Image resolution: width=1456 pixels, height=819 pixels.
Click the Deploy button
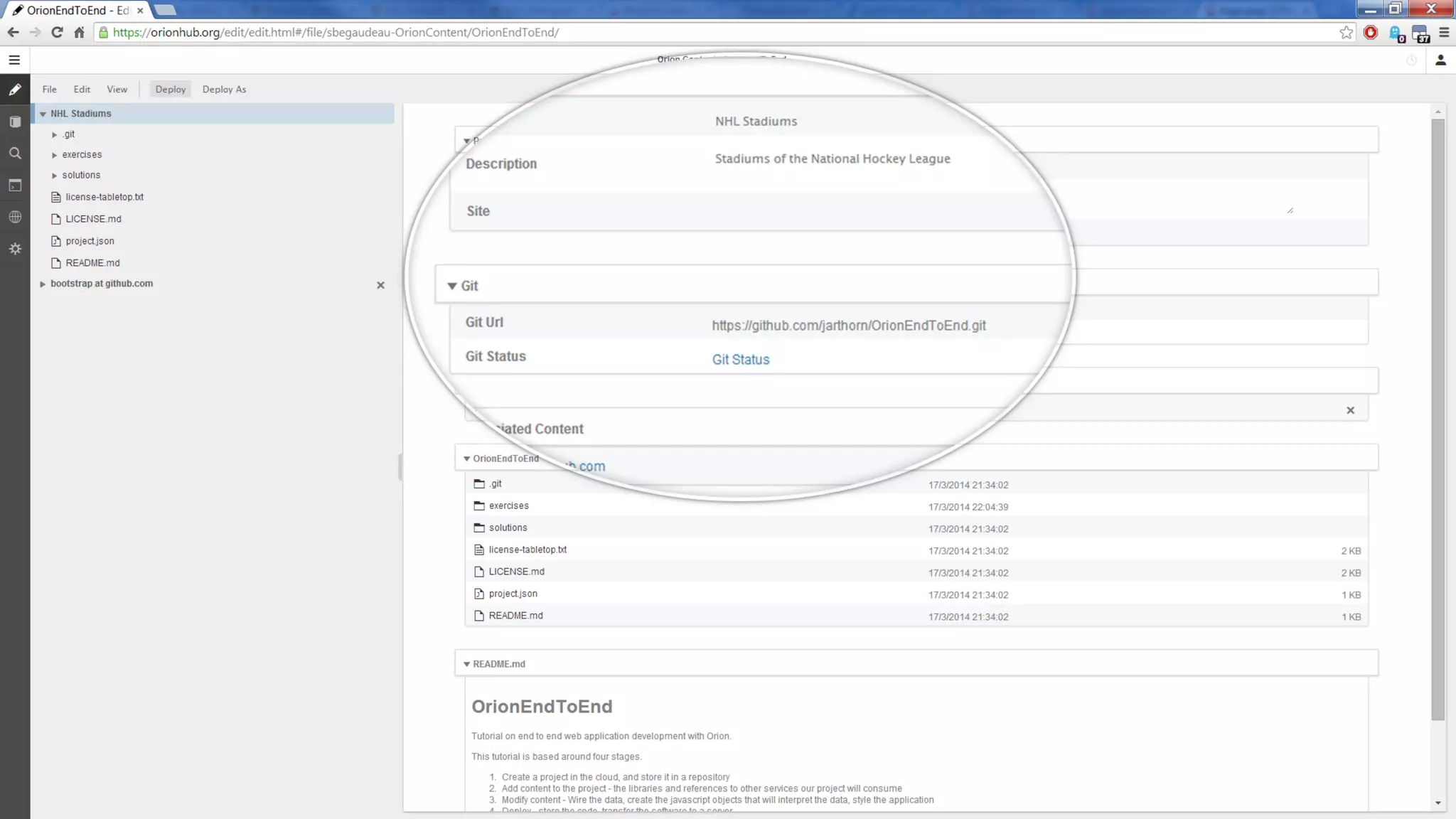click(x=171, y=90)
